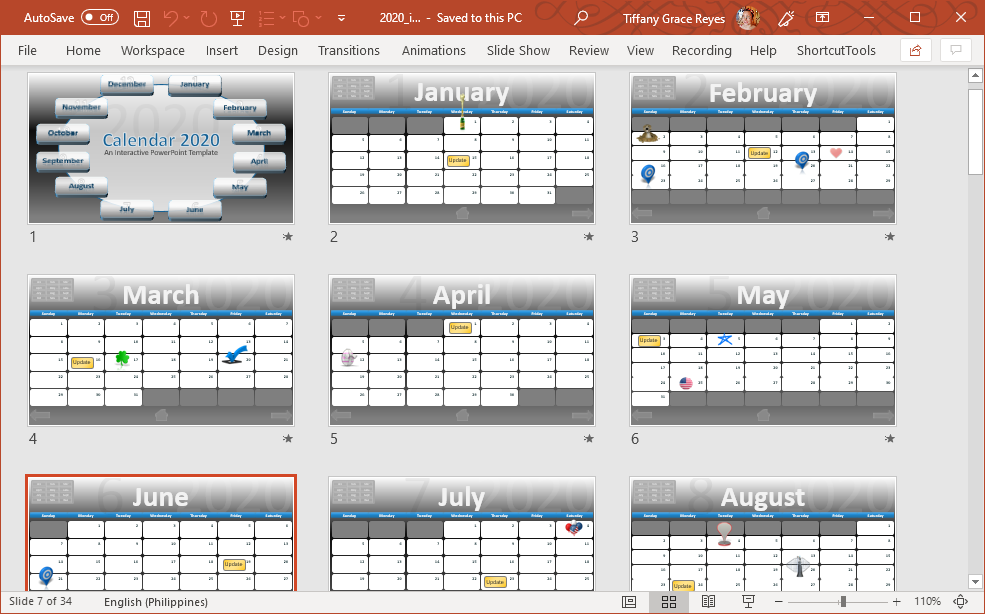
Task: Click the Share icon button
Action: pyautogui.click(x=915, y=50)
